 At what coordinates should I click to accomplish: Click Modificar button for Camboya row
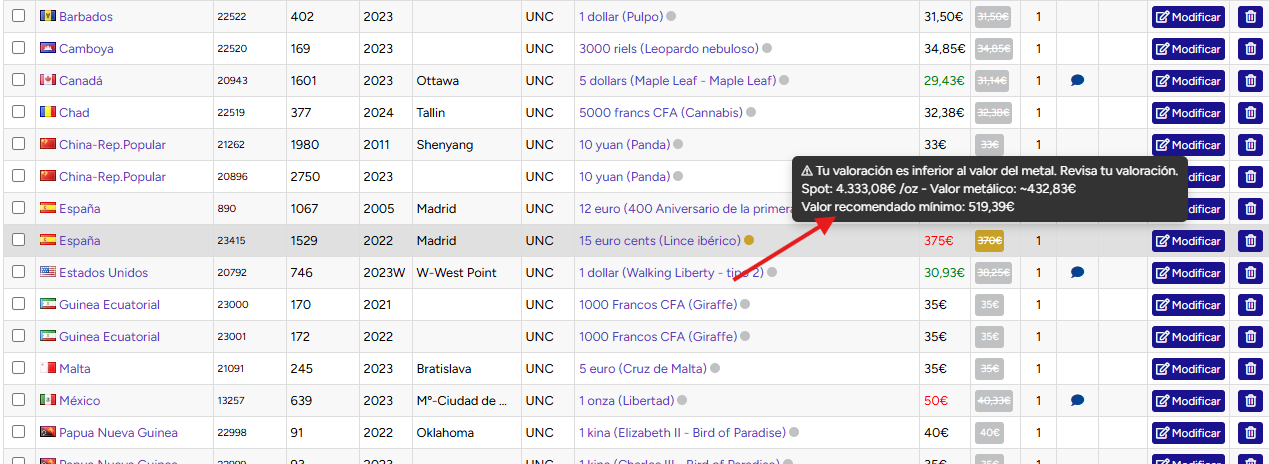[x=1188, y=49]
